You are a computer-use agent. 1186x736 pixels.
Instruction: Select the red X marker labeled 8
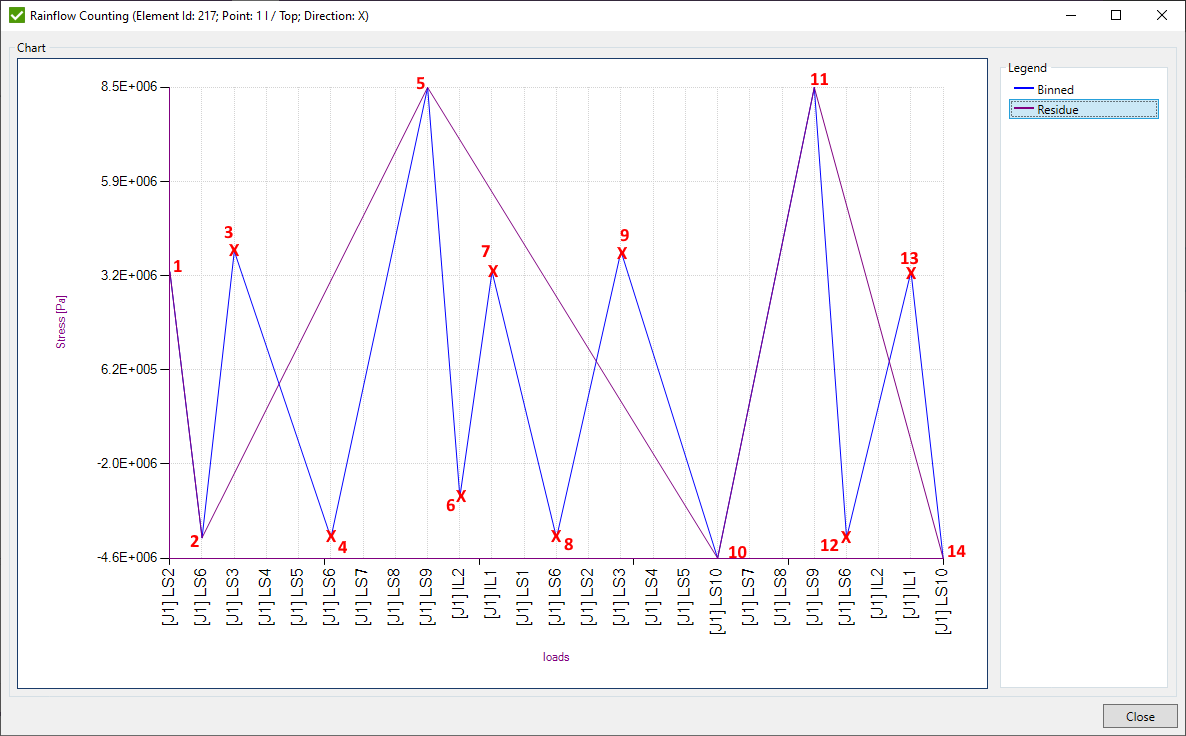click(x=556, y=536)
